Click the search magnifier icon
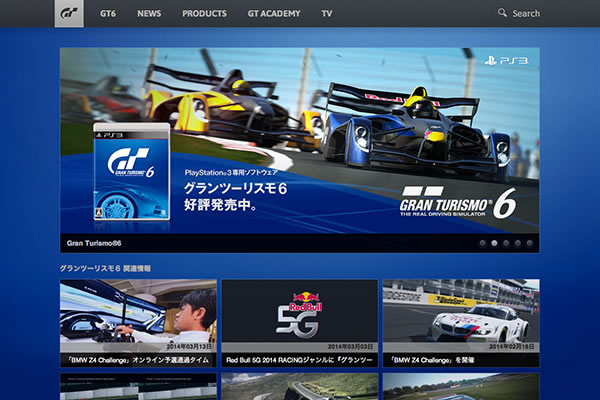Image resolution: width=600 pixels, height=400 pixels. [x=502, y=13]
